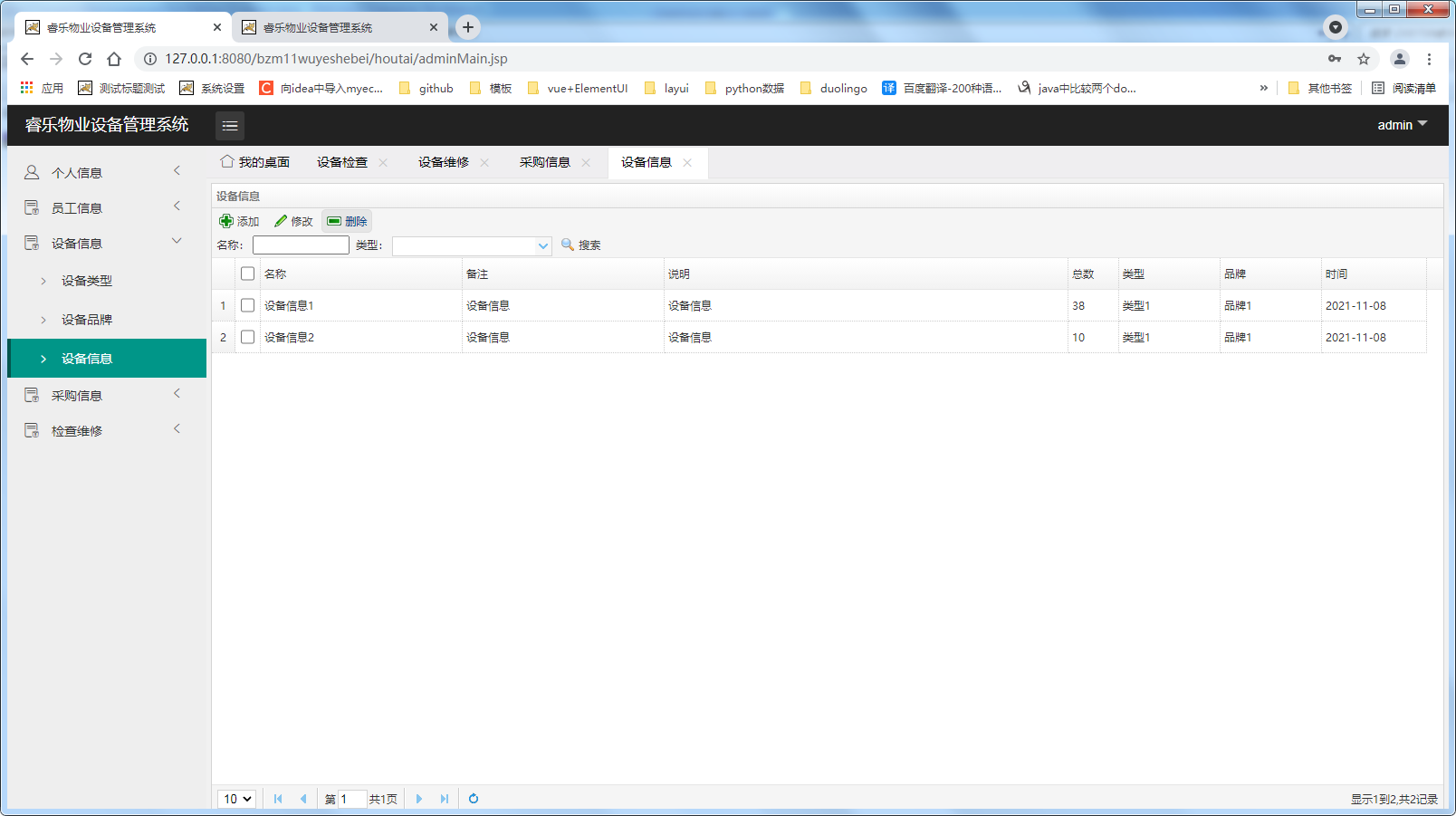Click the 个人信息 user icon in the sidebar
This screenshot has height=816, width=1456.
tap(32, 172)
